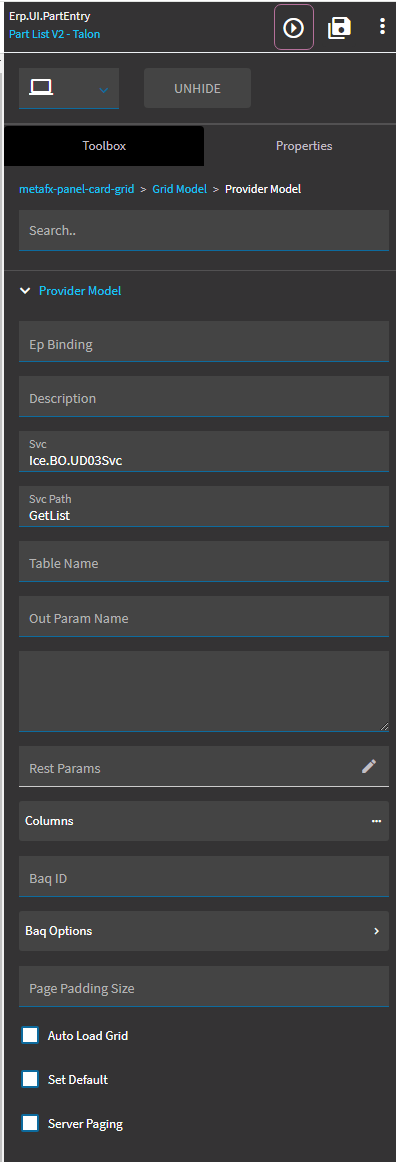Navigate to Grid Model breadcrumb

179,189
